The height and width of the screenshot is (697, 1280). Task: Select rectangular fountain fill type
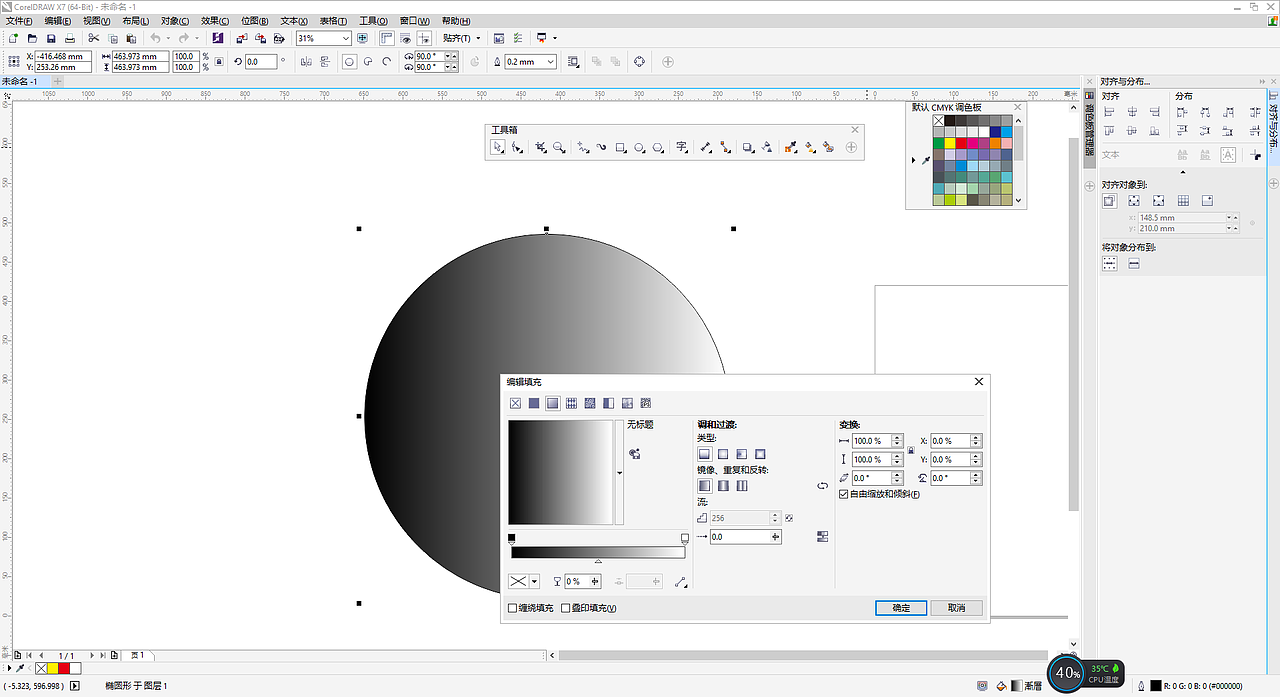coord(760,454)
